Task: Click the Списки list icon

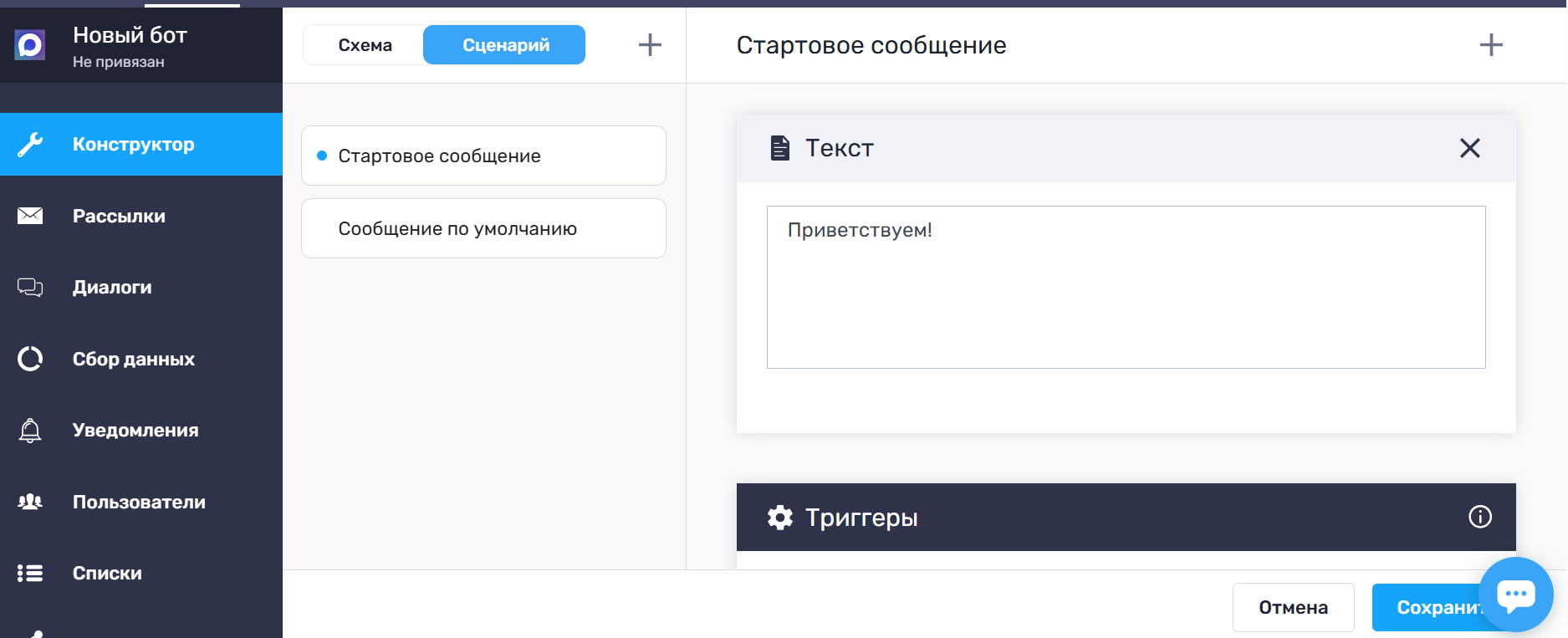Action: tap(30, 573)
